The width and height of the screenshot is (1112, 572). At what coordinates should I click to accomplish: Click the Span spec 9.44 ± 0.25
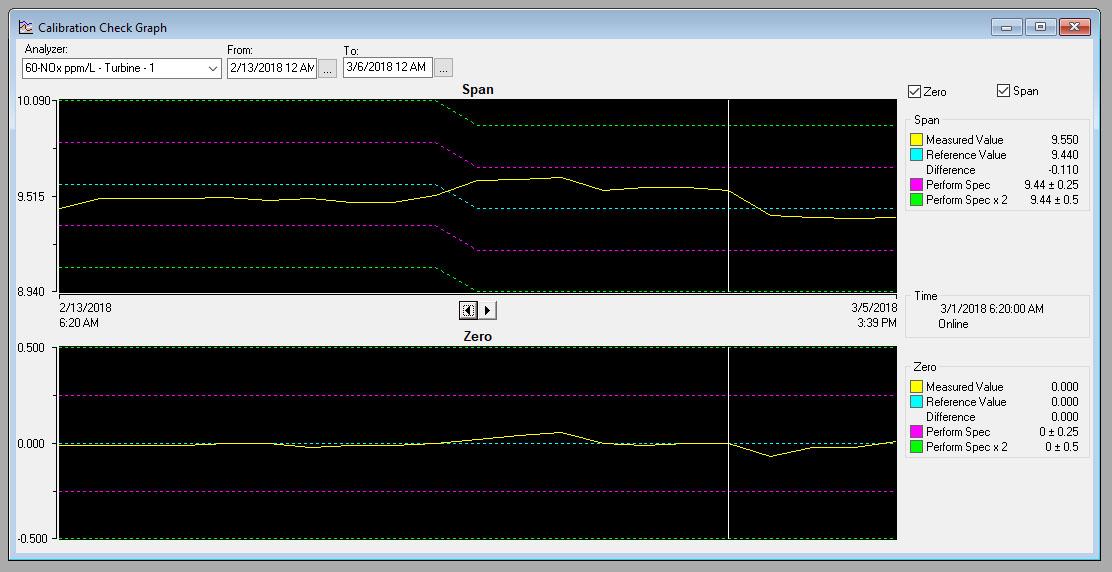point(1051,185)
